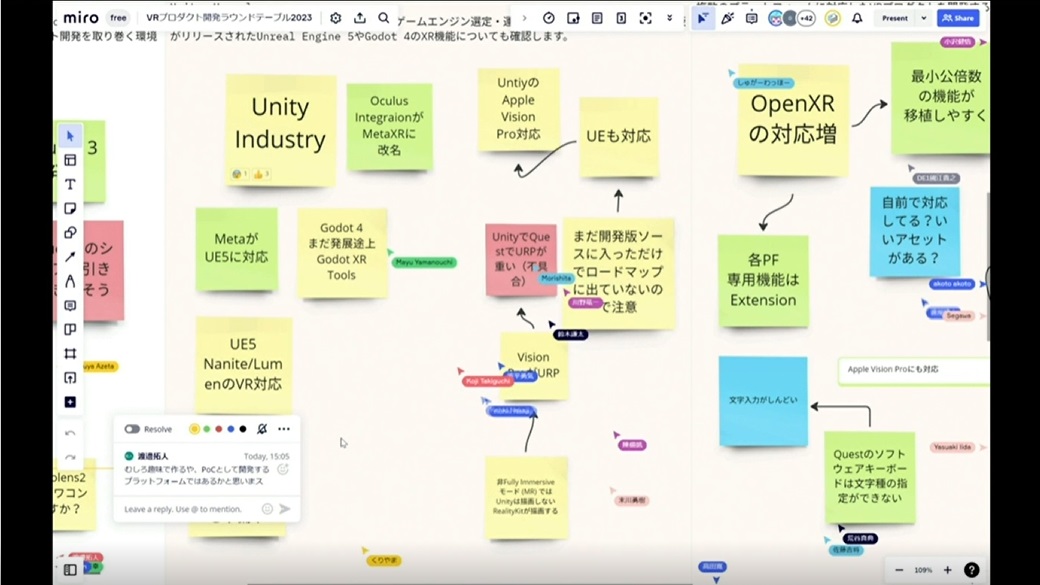The width and height of the screenshot is (1040, 585).
Task: Toggle the Resolve switch on the comment
Action: point(132,429)
